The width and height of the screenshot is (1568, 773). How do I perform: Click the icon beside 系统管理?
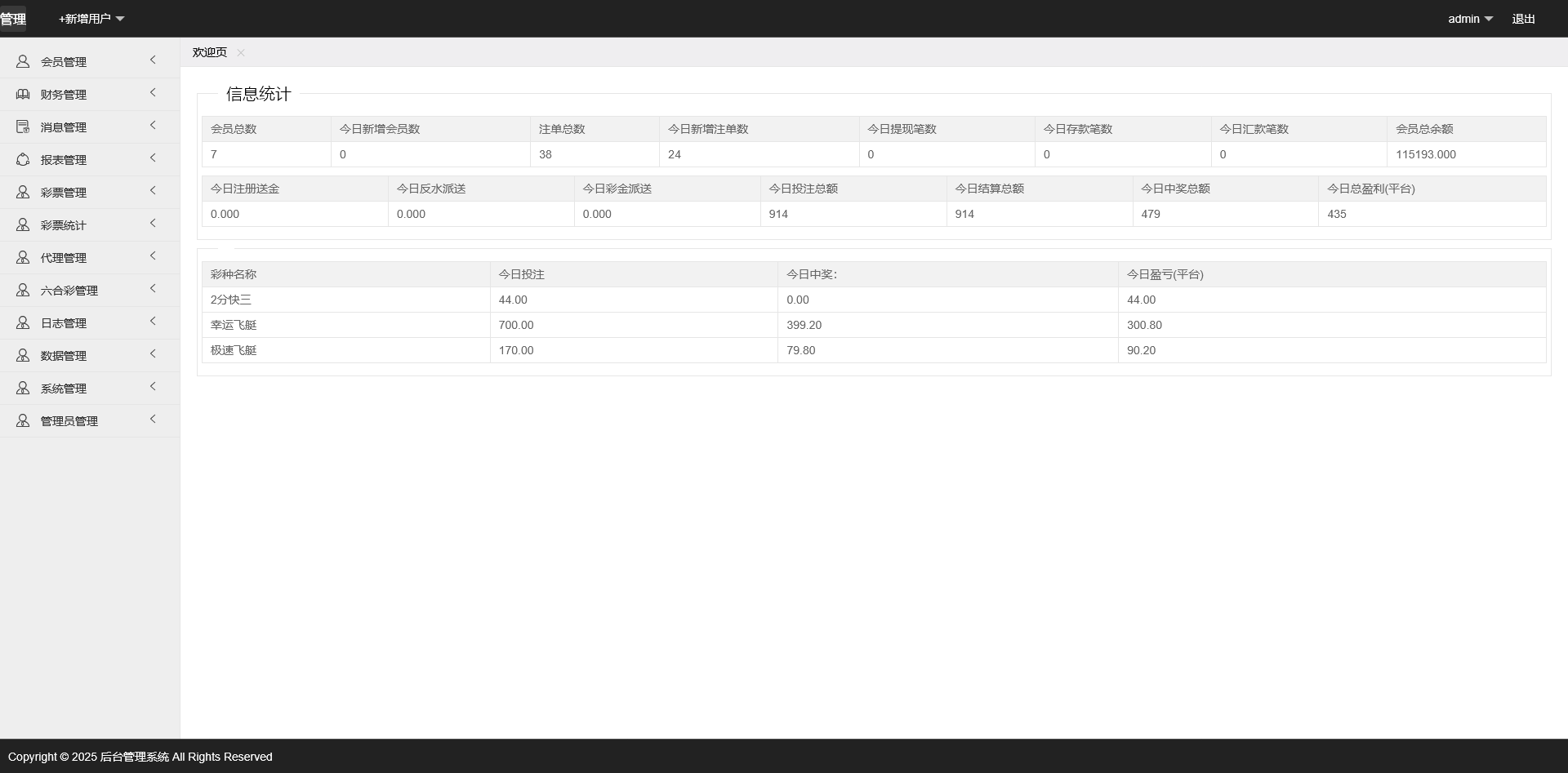click(23, 388)
